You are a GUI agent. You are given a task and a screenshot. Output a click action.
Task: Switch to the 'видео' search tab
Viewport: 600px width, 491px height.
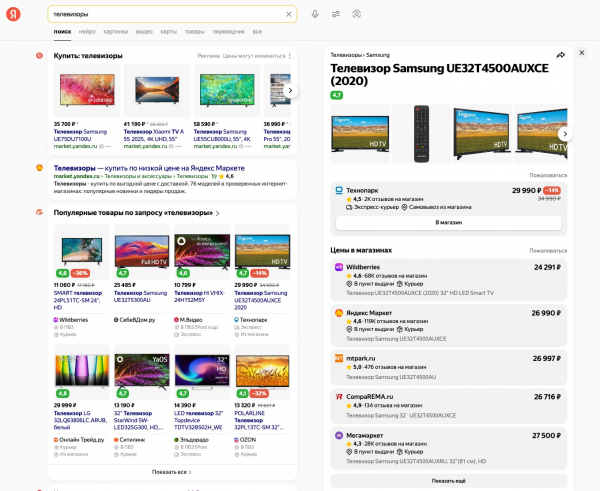pyautogui.click(x=145, y=32)
